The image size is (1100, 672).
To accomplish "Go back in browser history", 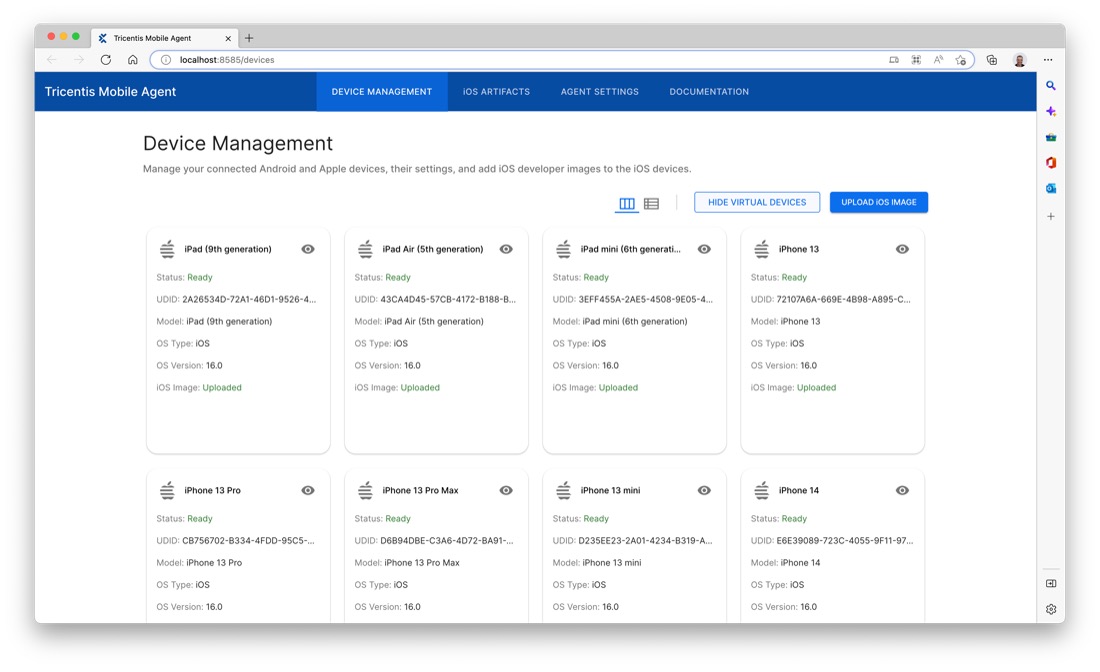I will pos(52,60).
